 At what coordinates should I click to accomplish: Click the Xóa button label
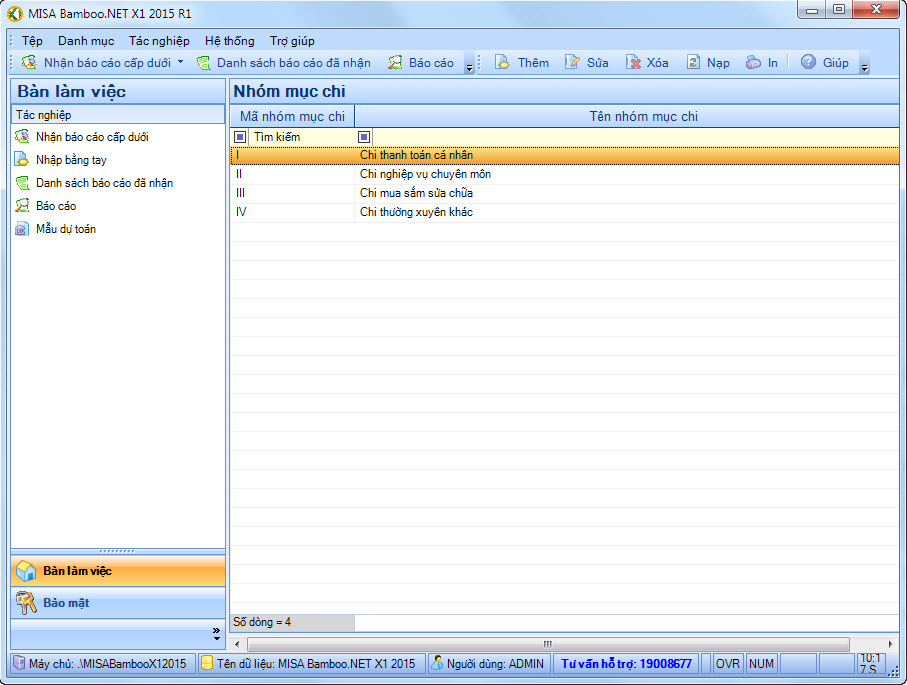(657, 62)
